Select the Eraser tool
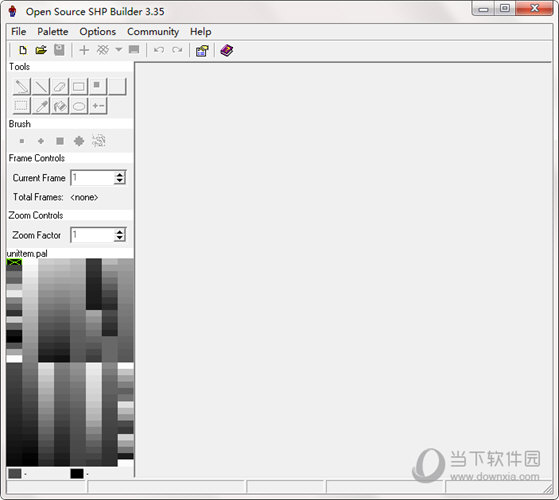 click(60, 87)
